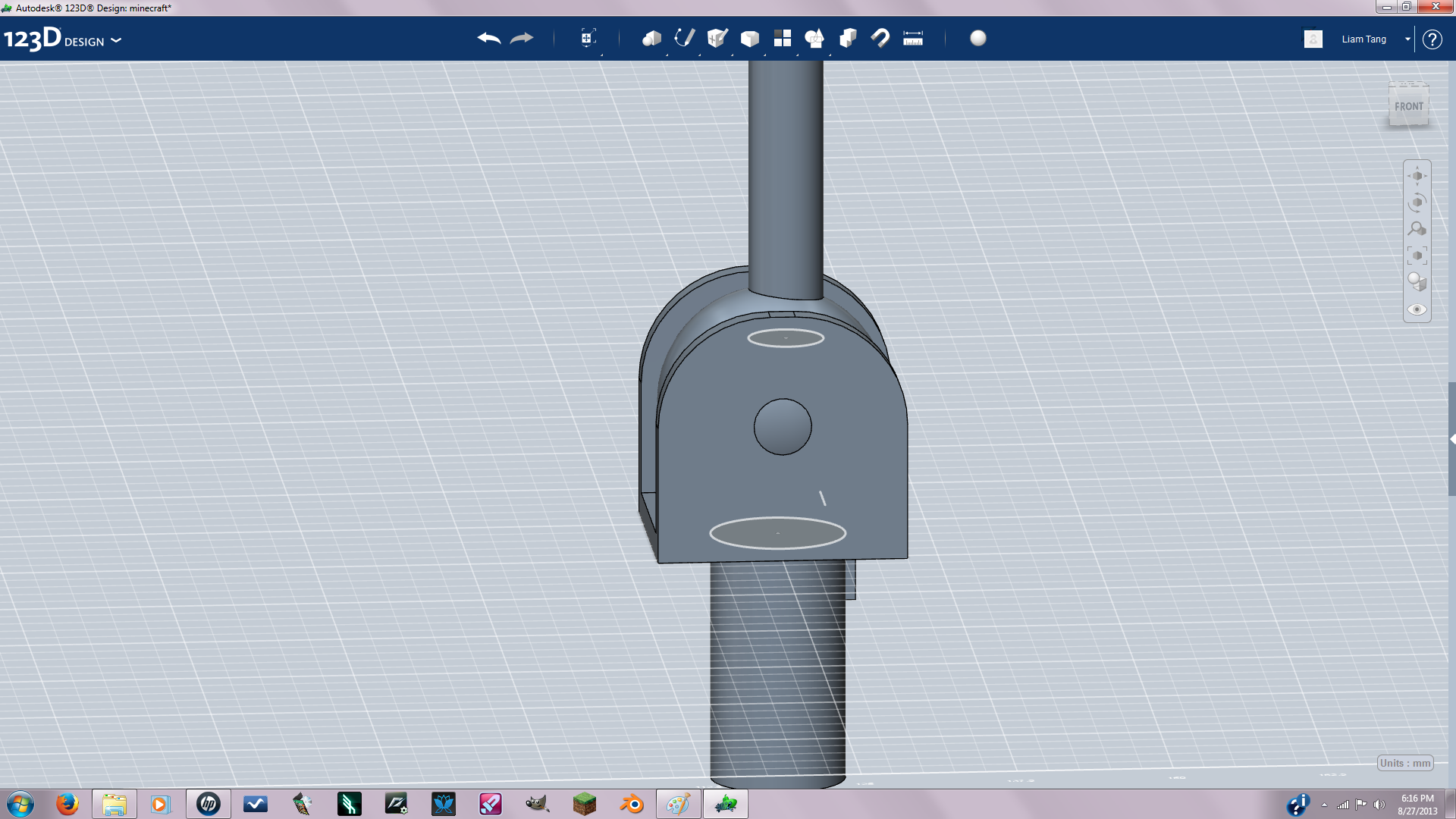Image resolution: width=1456 pixels, height=819 pixels.
Task: Select the Measure ruler tool
Action: click(913, 38)
